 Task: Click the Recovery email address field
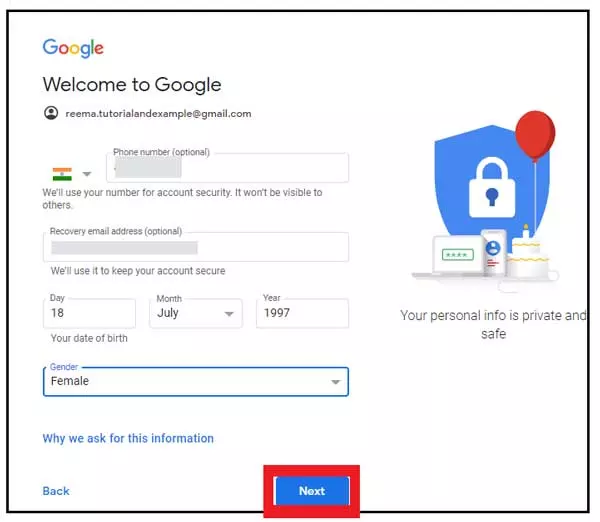click(196, 247)
